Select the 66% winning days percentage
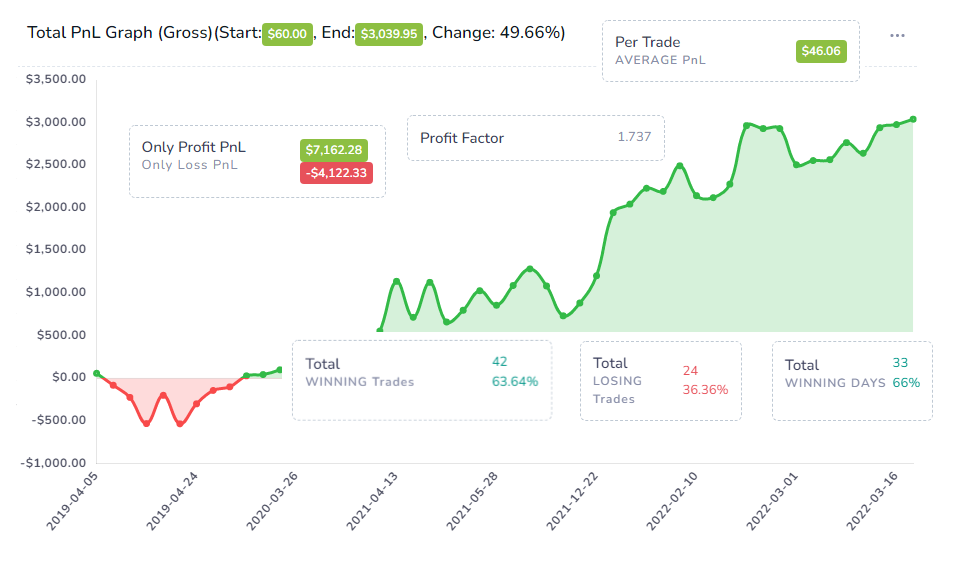Image resolution: width=962 pixels, height=573 pixels. click(x=906, y=382)
